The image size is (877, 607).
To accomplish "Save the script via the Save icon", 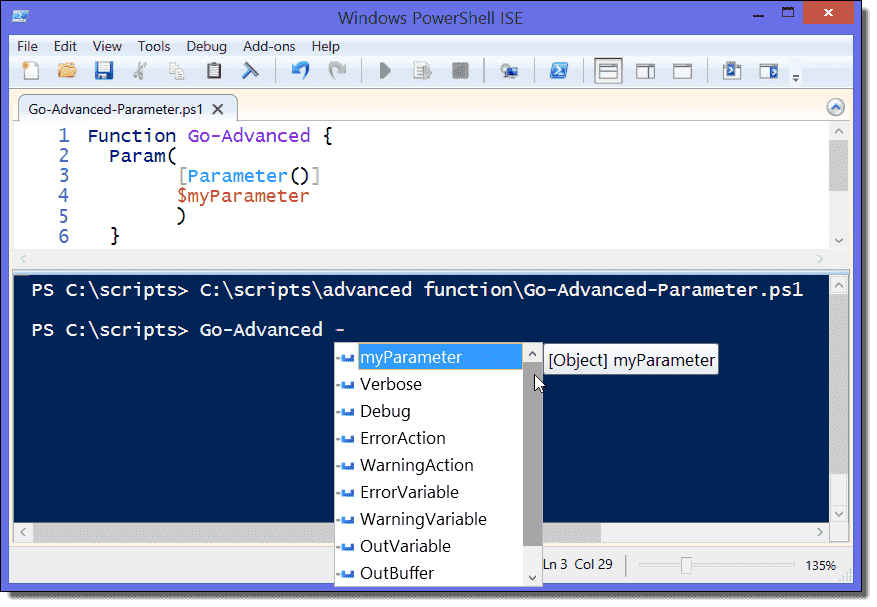I will tap(103, 70).
